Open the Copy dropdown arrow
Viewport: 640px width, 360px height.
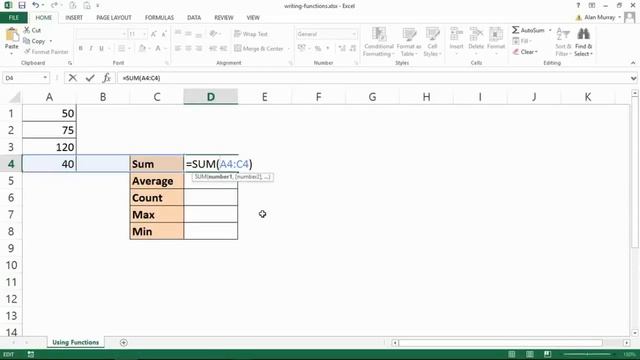[x=51, y=41]
